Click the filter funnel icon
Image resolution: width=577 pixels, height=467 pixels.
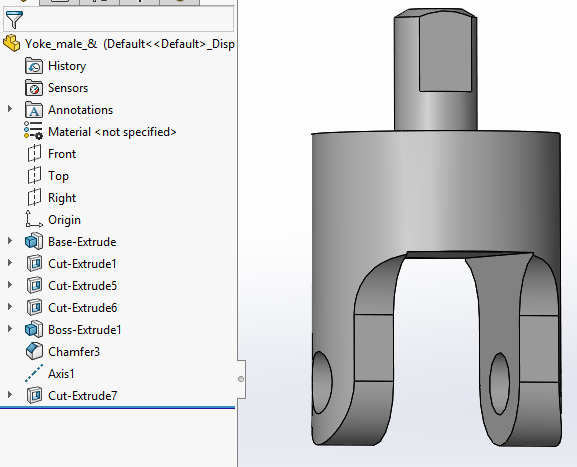pyautogui.click(x=14, y=20)
